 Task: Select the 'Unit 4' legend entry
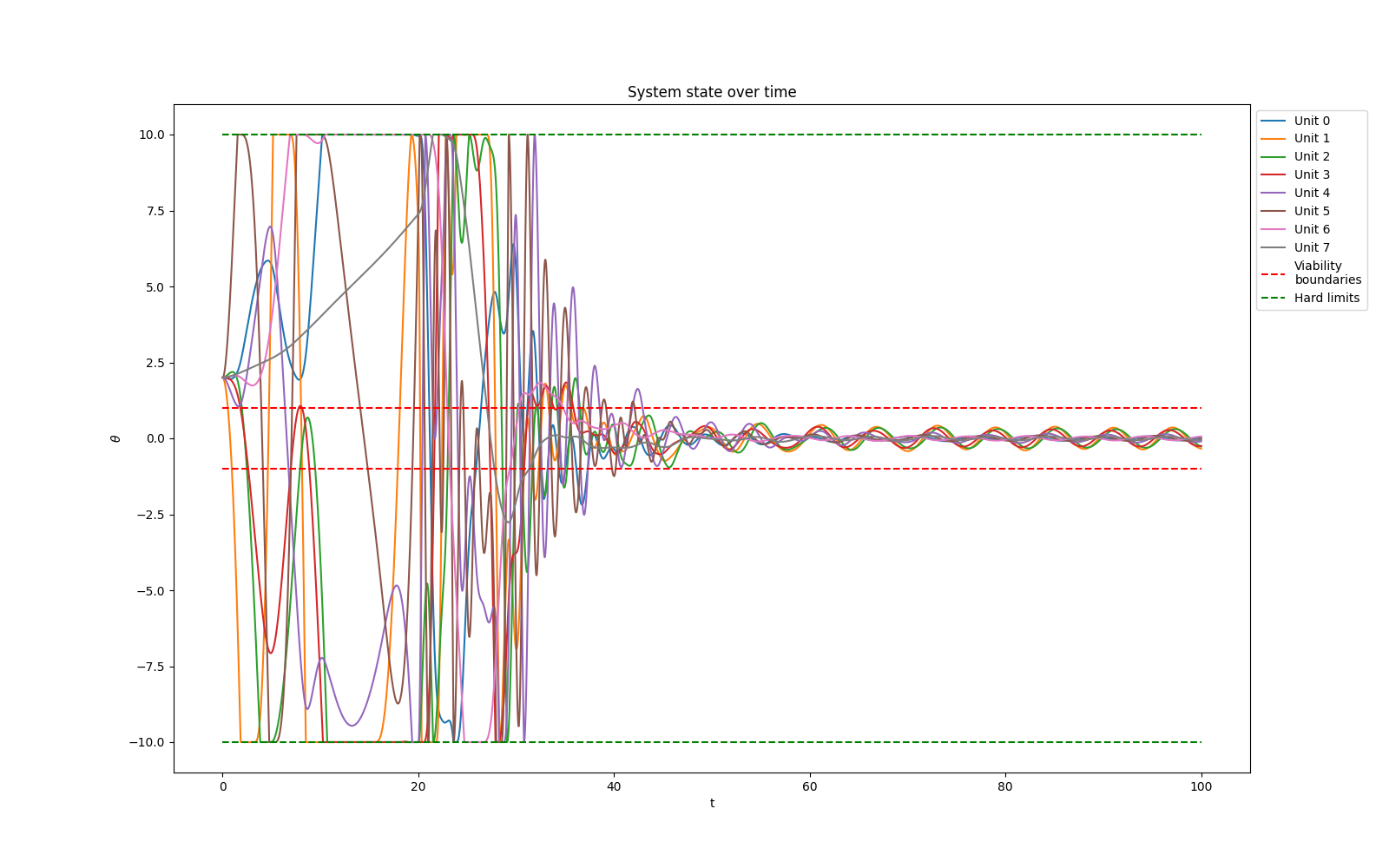coord(1295,193)
